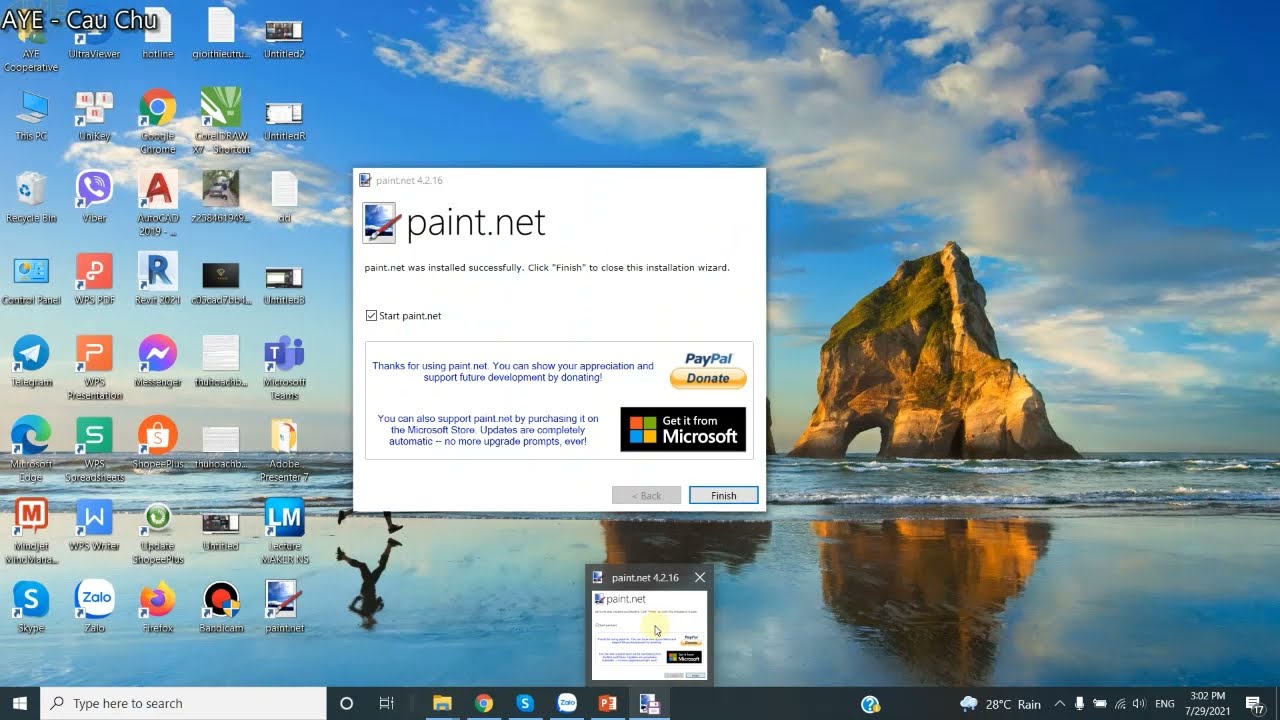Select the CorelDRAW X7 shortcut icon

coord(221,122)
